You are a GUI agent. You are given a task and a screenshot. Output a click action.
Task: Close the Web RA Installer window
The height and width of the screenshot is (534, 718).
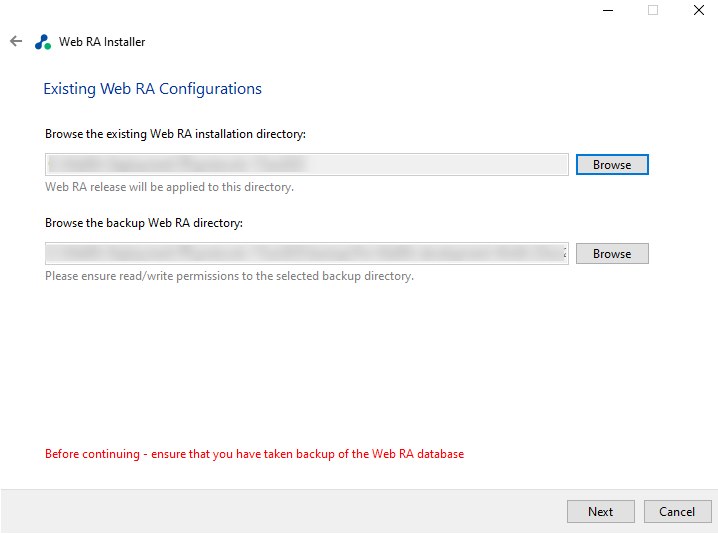pos(698,10)
